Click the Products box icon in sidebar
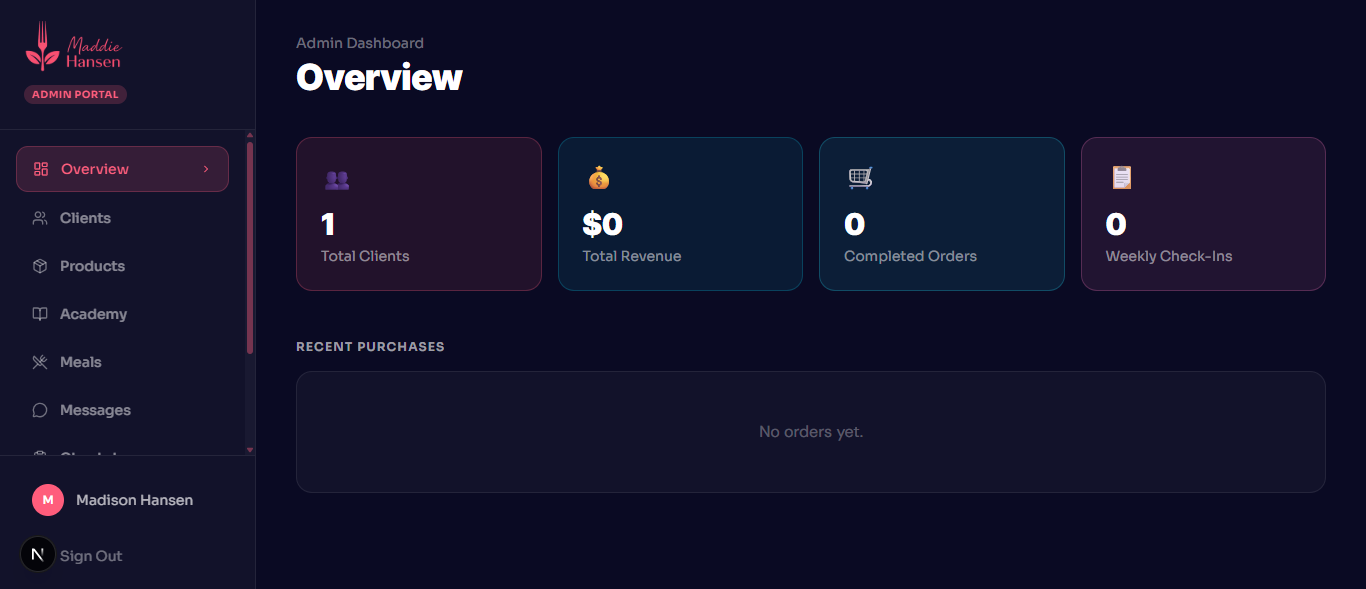Screen dimensions: 1366x589 click(40, 266)
